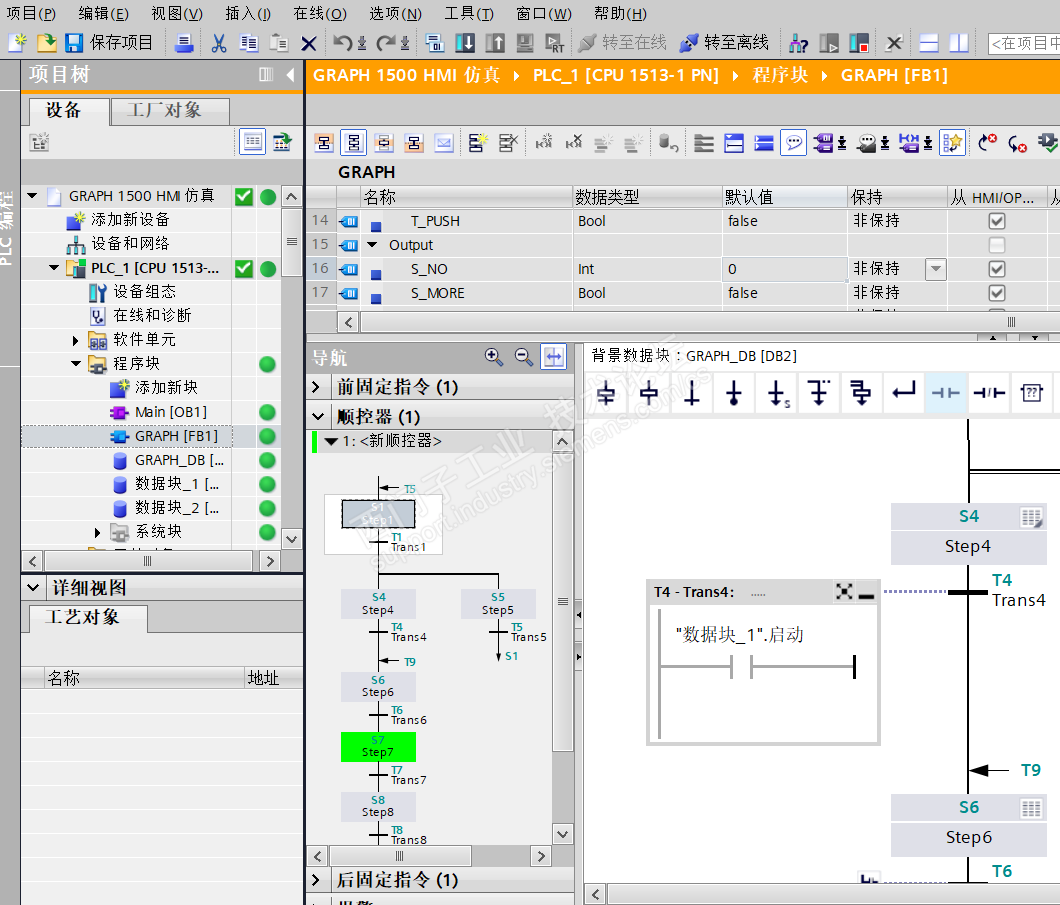
Task: Click navigation pane scroll right arrow
Action: (540, 856)
